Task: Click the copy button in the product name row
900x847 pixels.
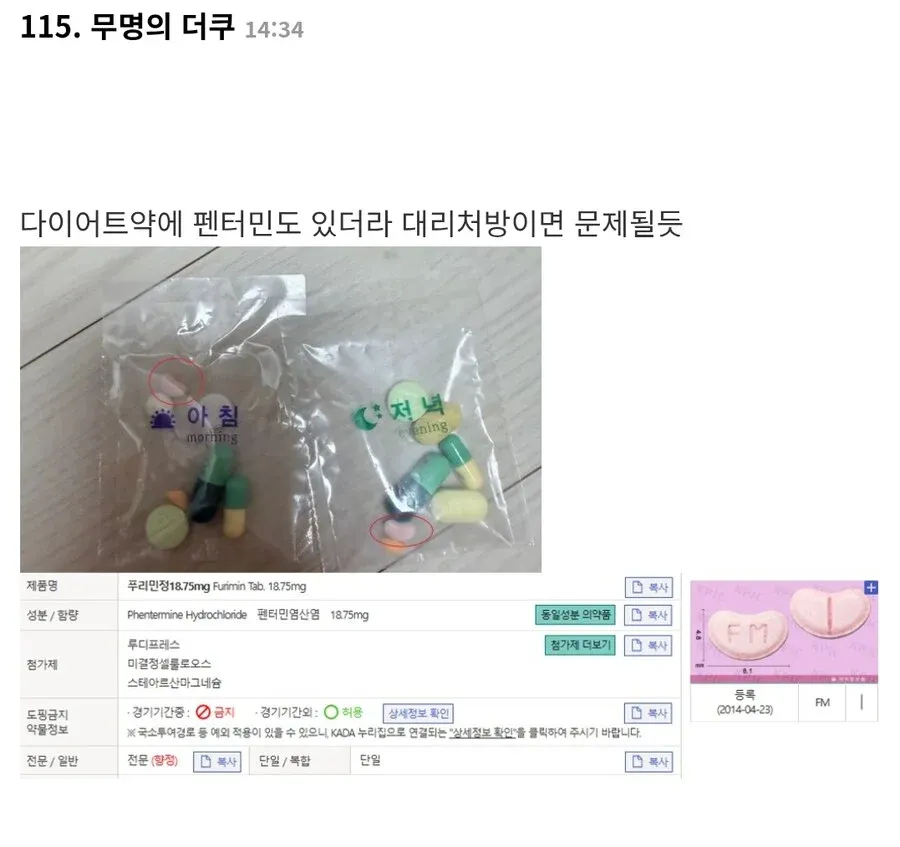Action: tap(649, 587)
